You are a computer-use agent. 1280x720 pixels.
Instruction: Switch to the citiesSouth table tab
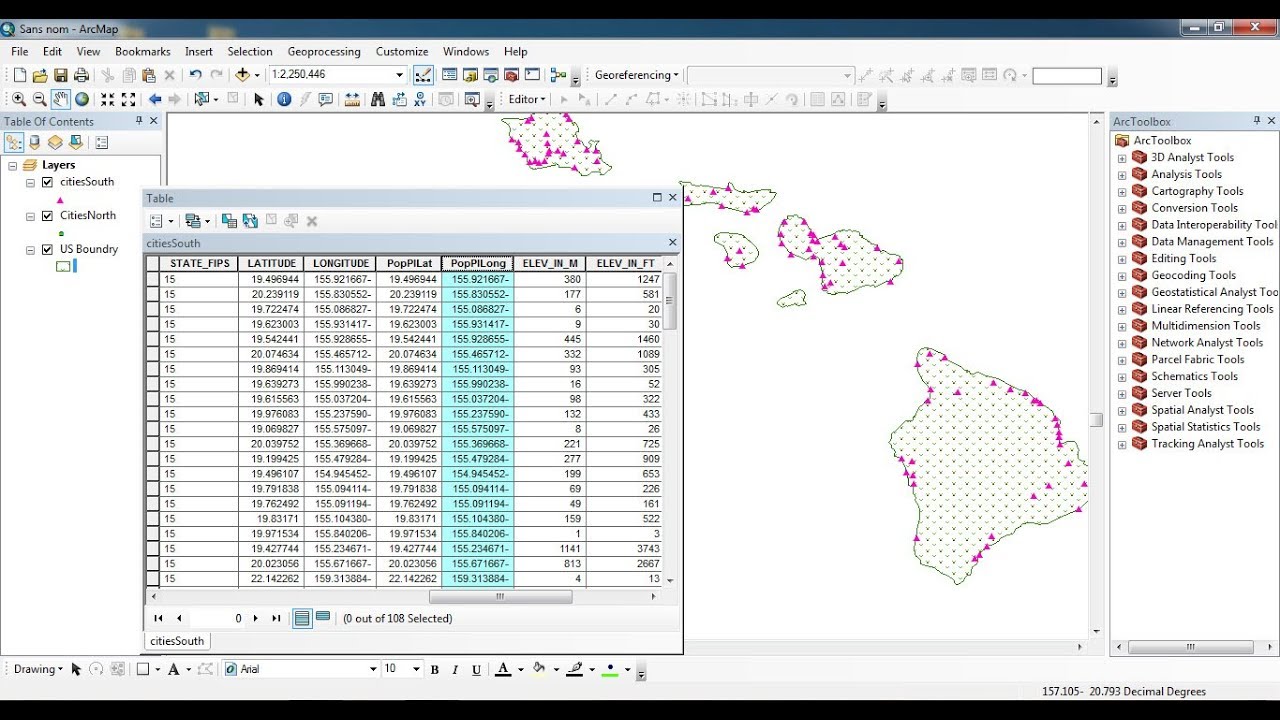click(177, 641)
